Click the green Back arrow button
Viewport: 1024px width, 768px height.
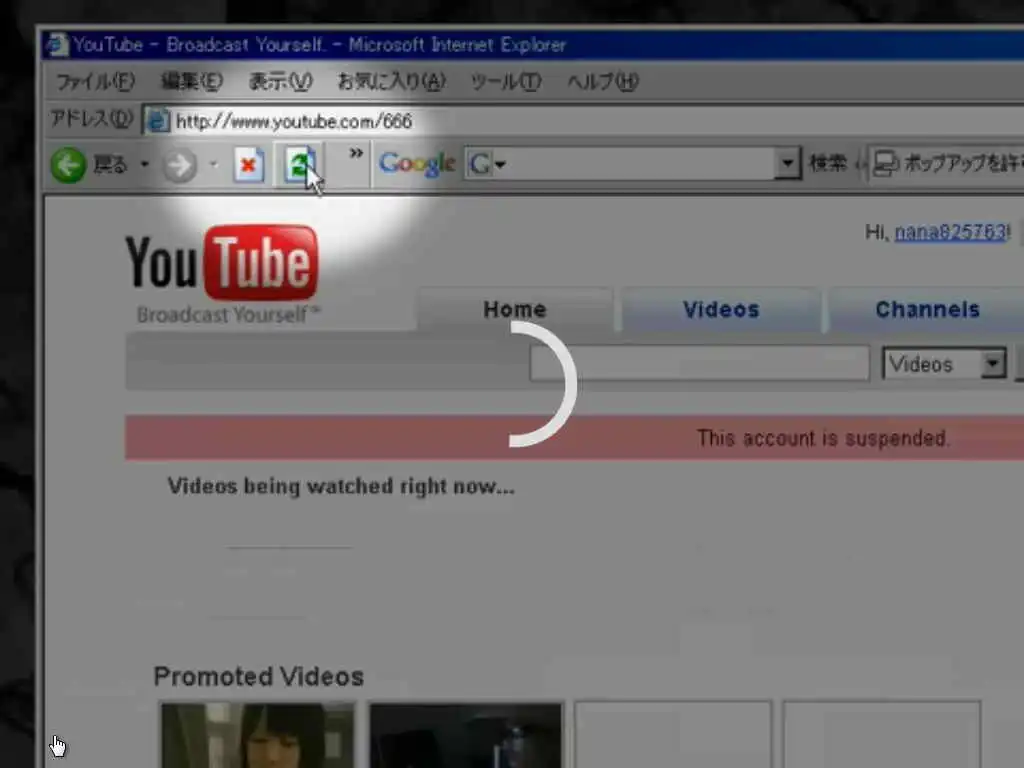point(69,165)
